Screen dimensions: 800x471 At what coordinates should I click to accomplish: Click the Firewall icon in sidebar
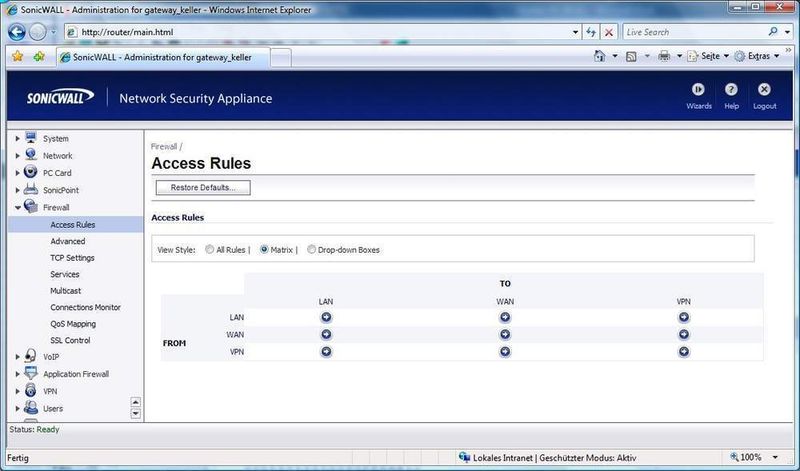point(31,206)
